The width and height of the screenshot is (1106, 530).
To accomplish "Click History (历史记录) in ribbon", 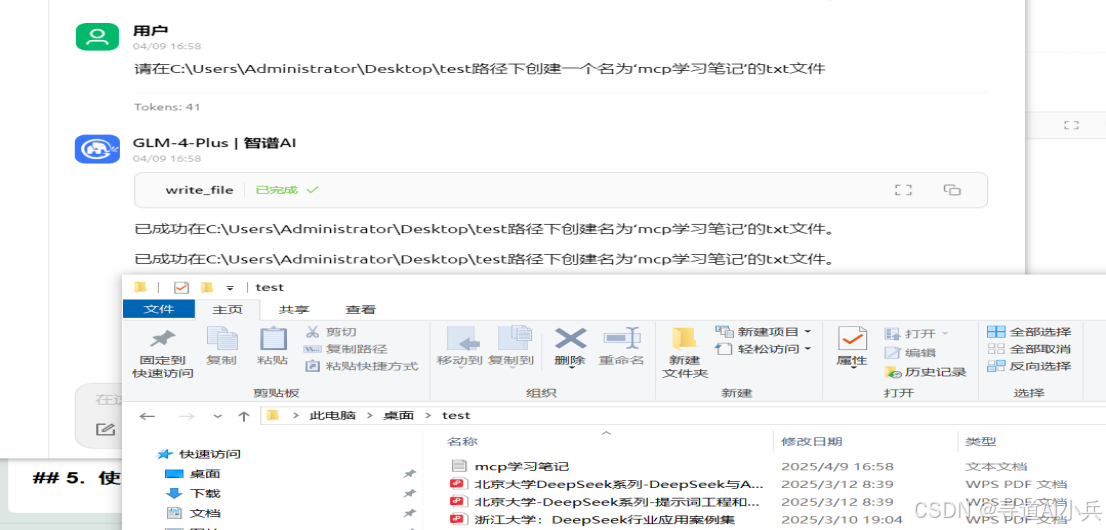I will pos(926,372).
